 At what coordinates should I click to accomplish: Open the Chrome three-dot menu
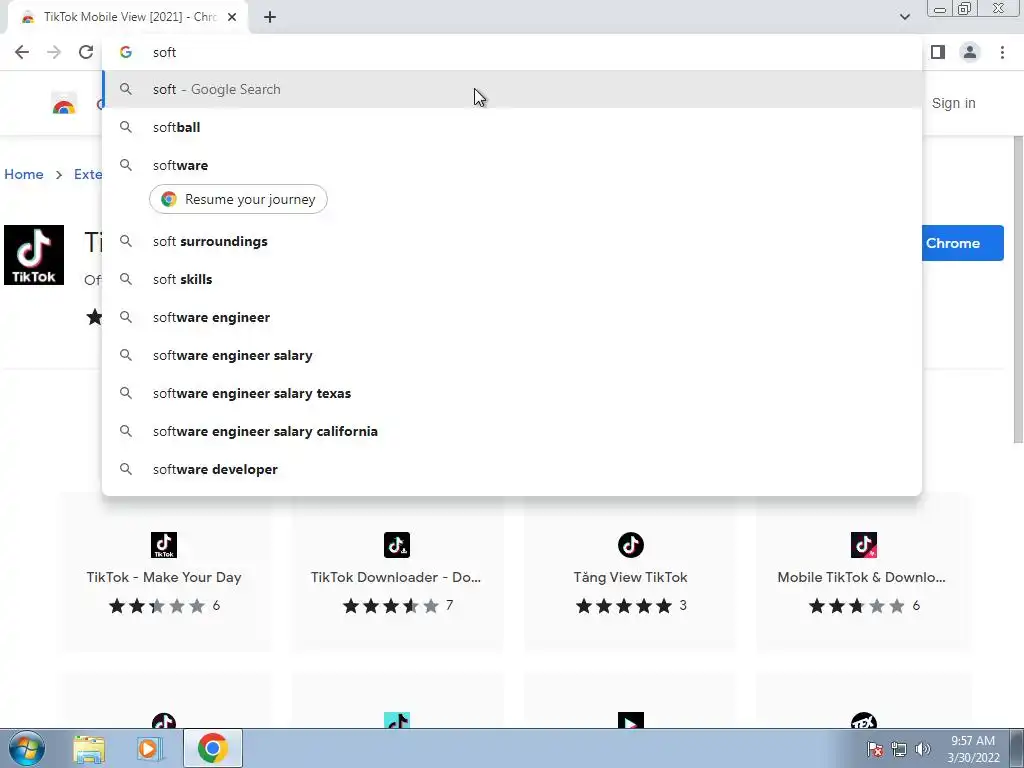click(x=1002, y=52)
